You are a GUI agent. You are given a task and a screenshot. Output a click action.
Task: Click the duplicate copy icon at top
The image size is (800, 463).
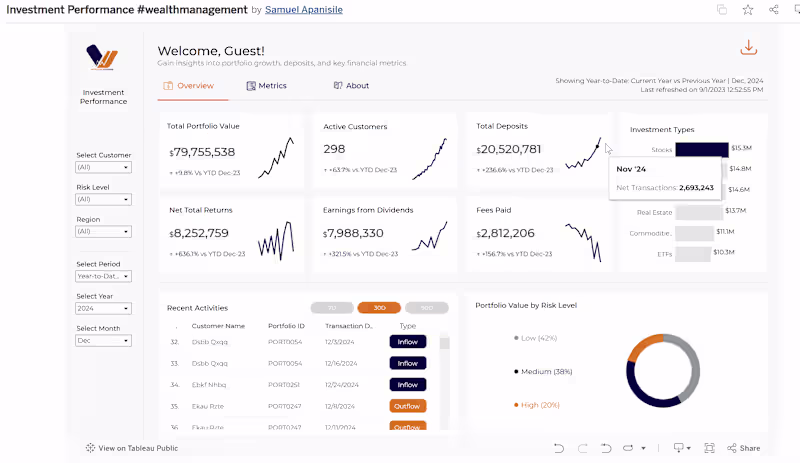(x=721, y=10)
